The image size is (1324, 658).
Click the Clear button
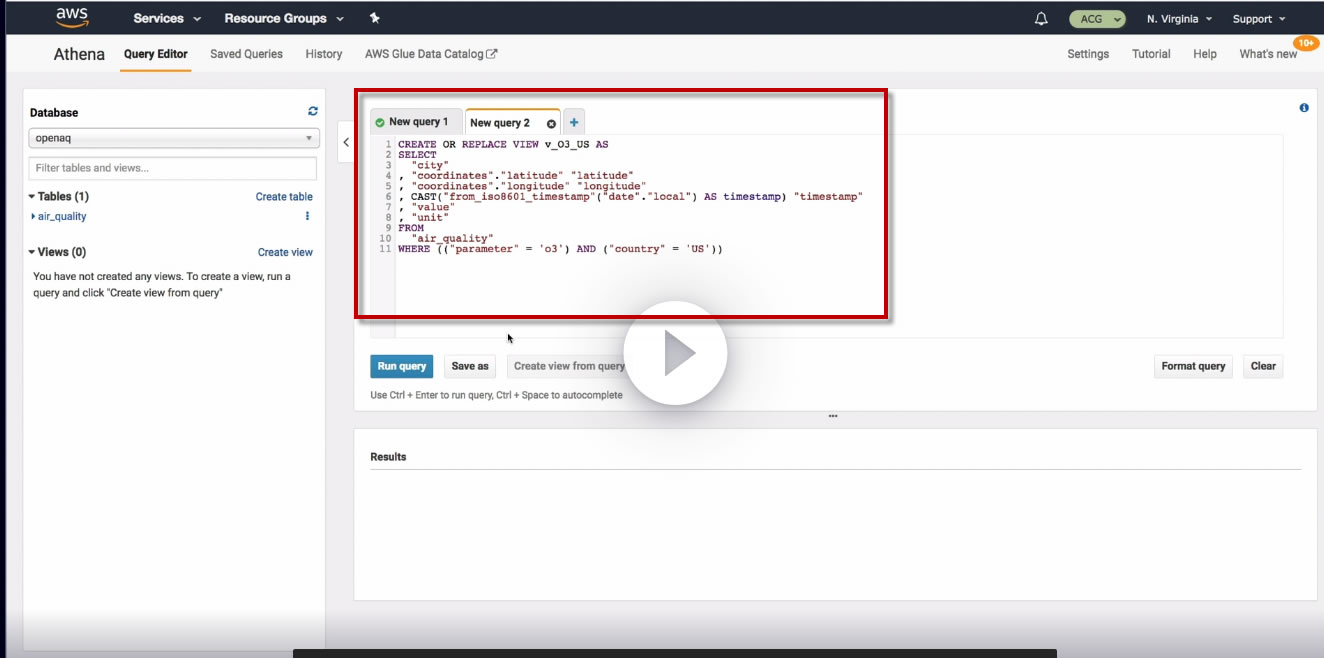[x=1263, y=366]
